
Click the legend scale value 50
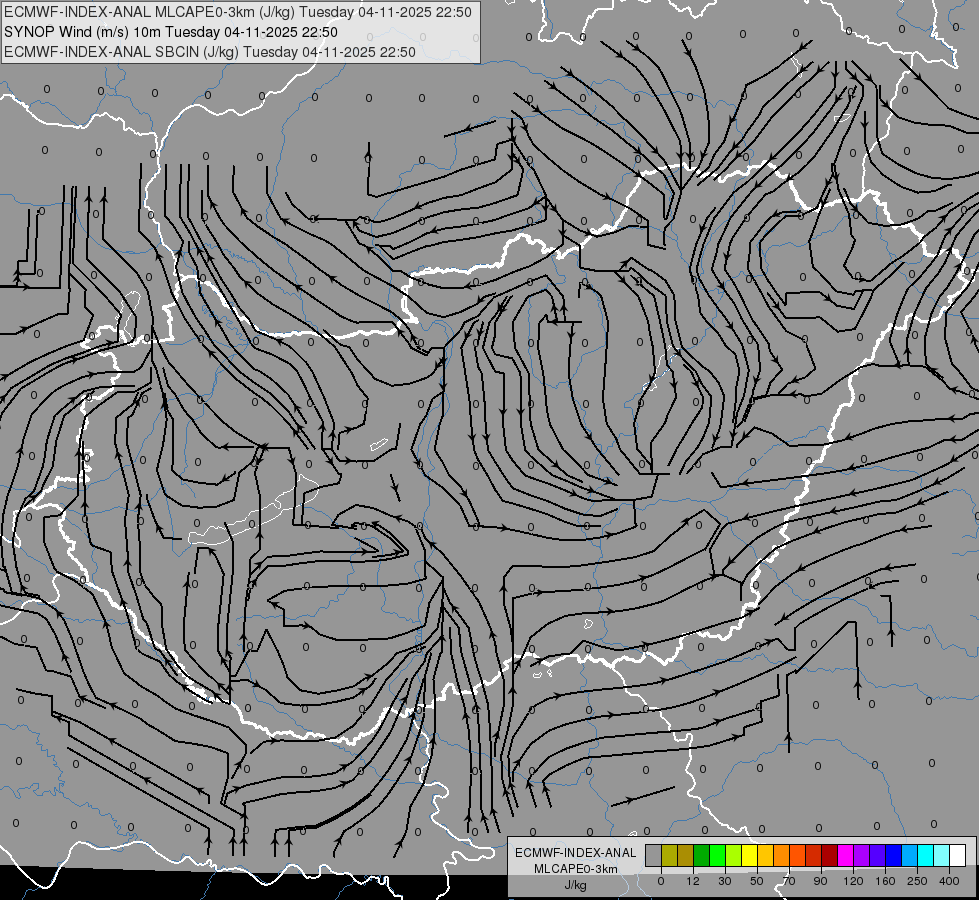pos(757,881)
